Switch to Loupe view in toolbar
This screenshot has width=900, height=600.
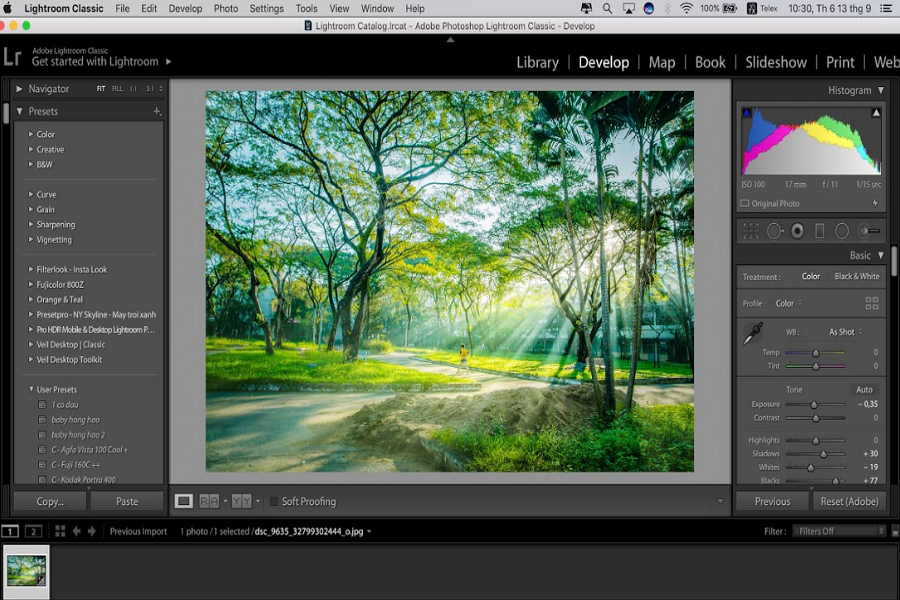[184, 501]
